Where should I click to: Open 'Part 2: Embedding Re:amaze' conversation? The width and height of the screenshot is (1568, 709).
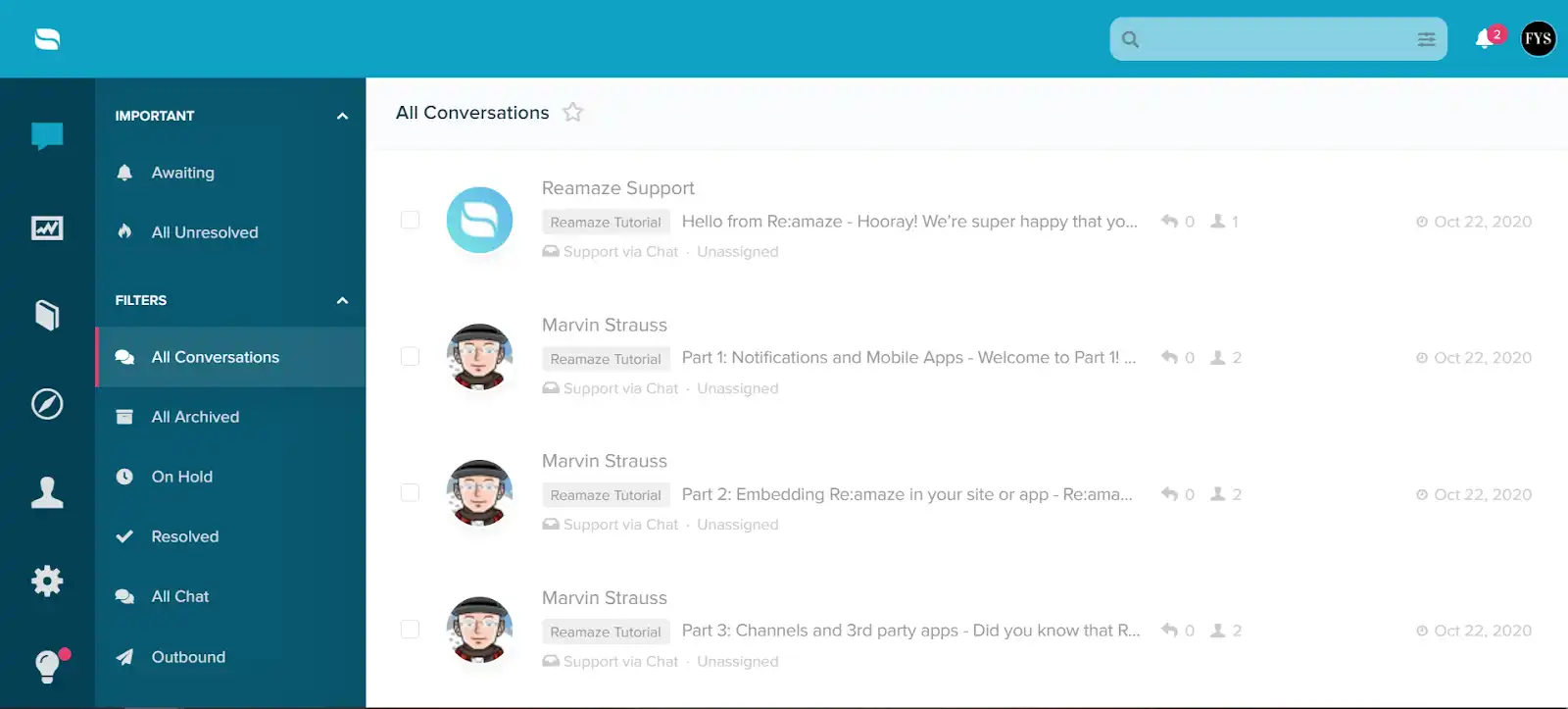[907, 494]
